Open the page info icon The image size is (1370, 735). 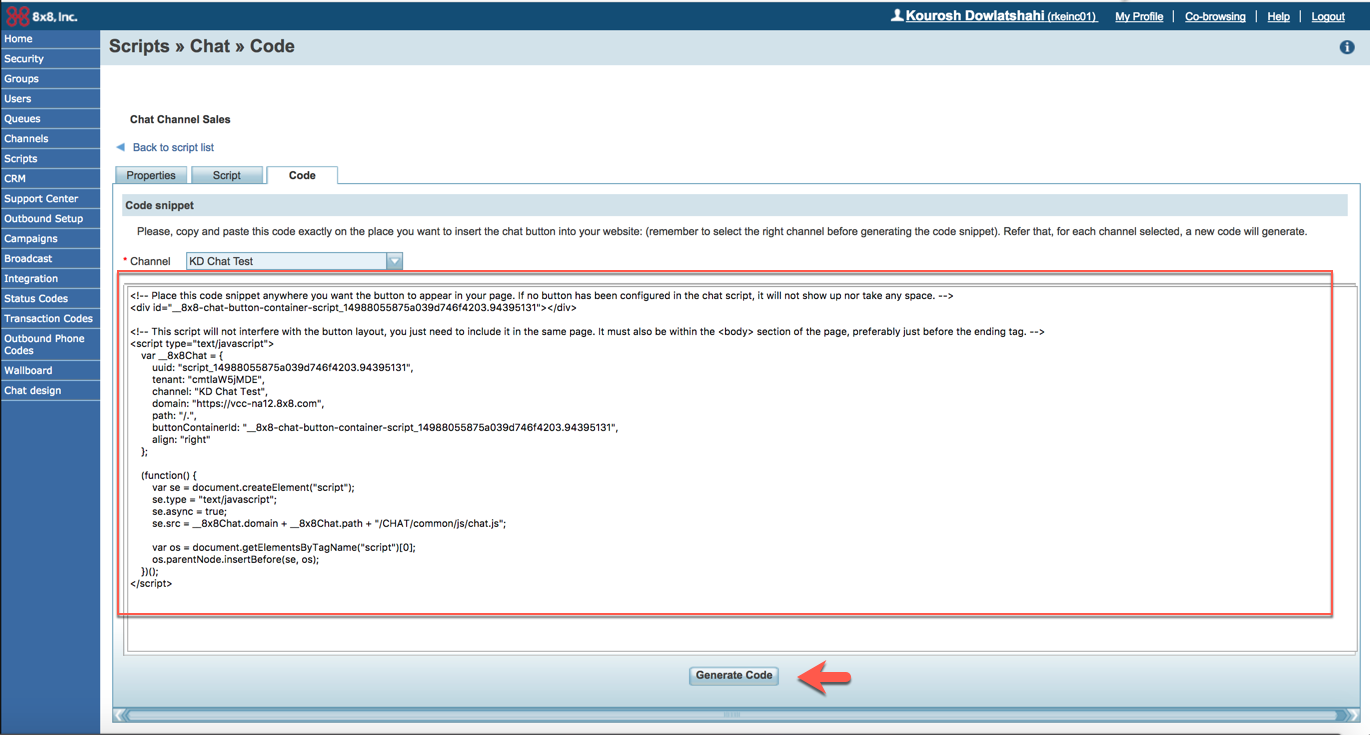click(1347, 47)
